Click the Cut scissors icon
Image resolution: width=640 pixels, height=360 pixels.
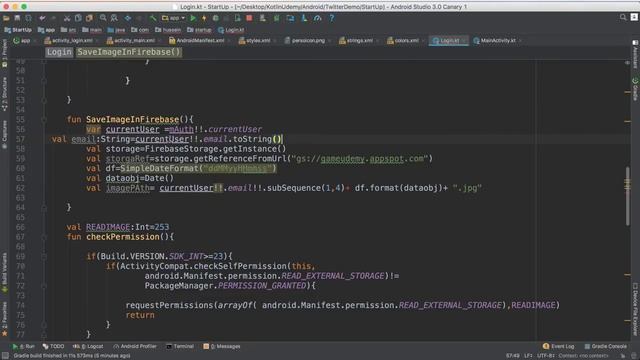(67, 18)
